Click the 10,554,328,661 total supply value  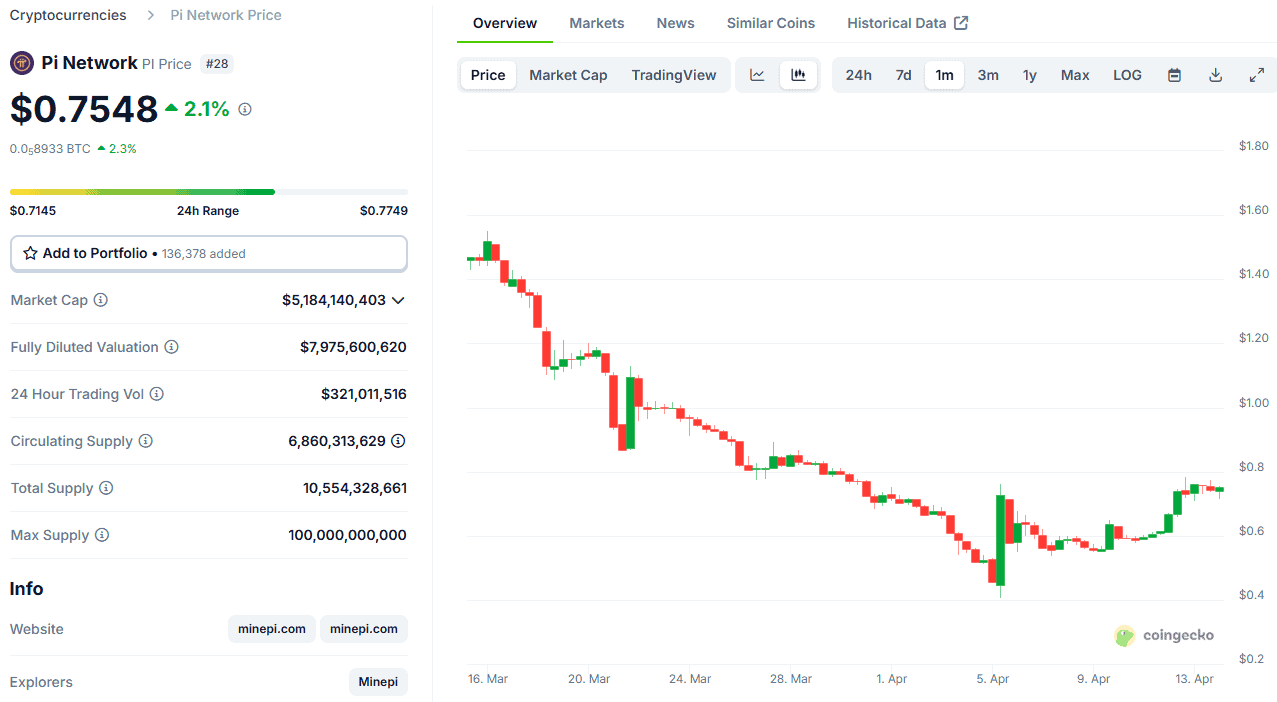click(355, 488)
